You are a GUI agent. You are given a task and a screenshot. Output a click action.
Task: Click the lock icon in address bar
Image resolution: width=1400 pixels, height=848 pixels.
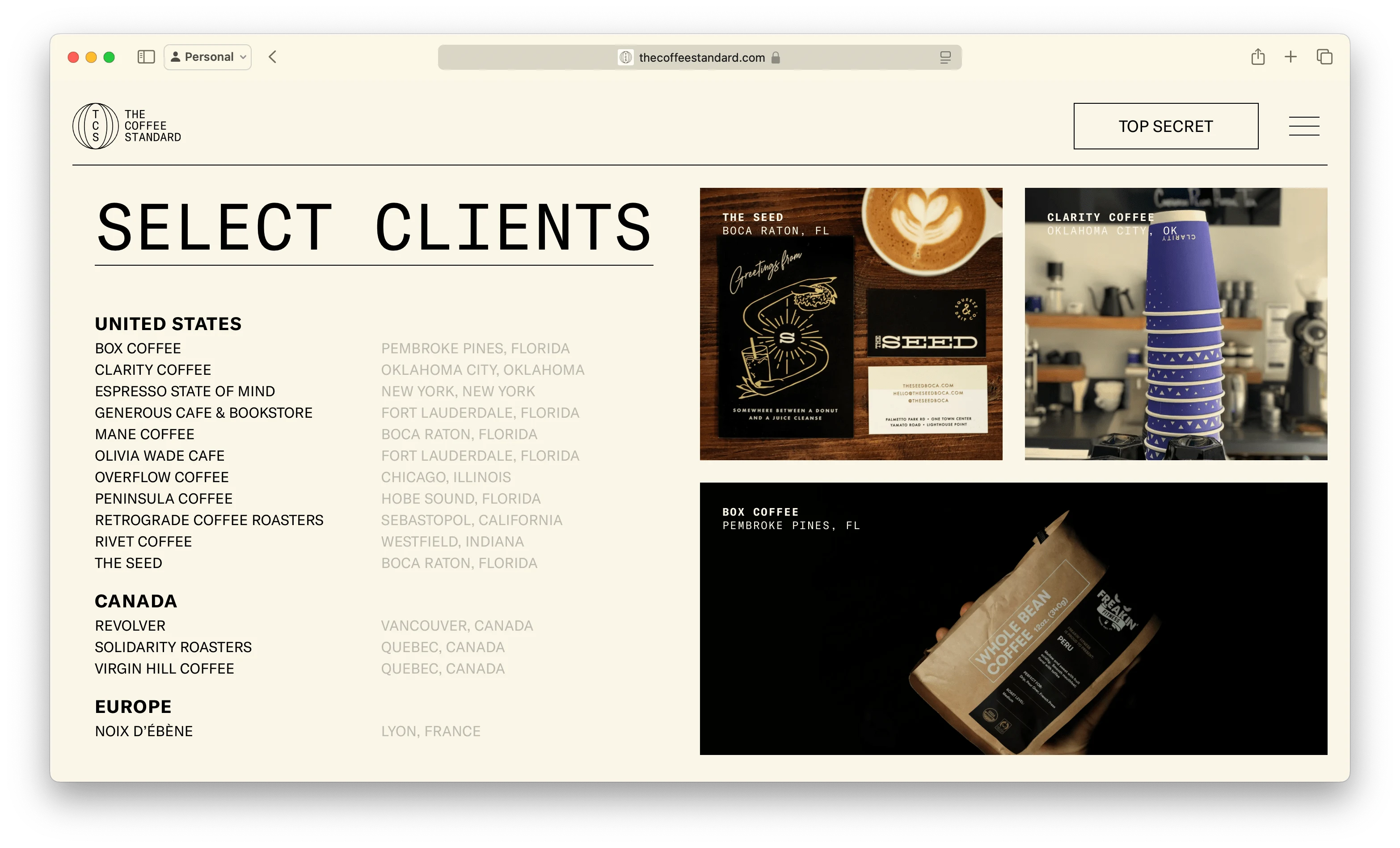click(x=776, y=57)
